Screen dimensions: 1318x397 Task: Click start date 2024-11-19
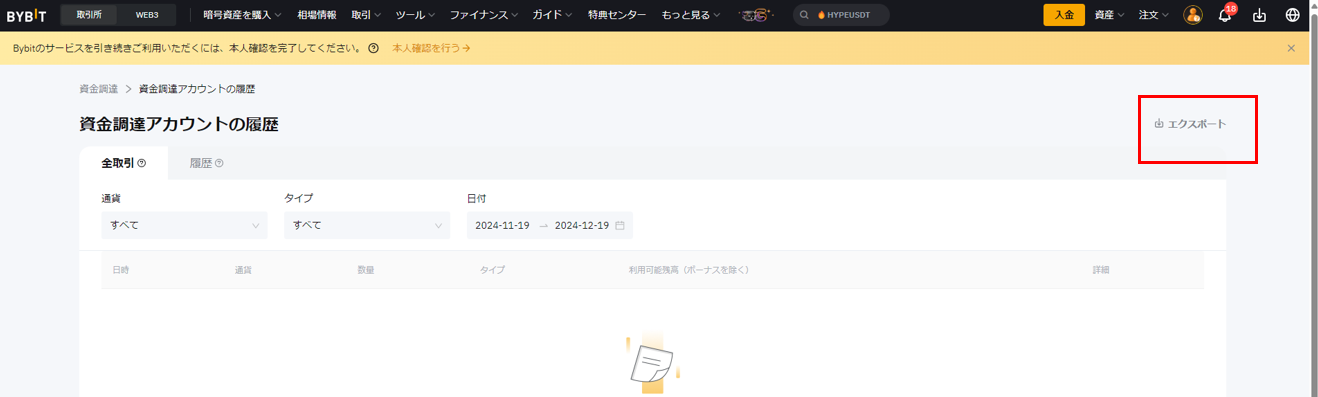pyautogui.click(x=502, y=225)
